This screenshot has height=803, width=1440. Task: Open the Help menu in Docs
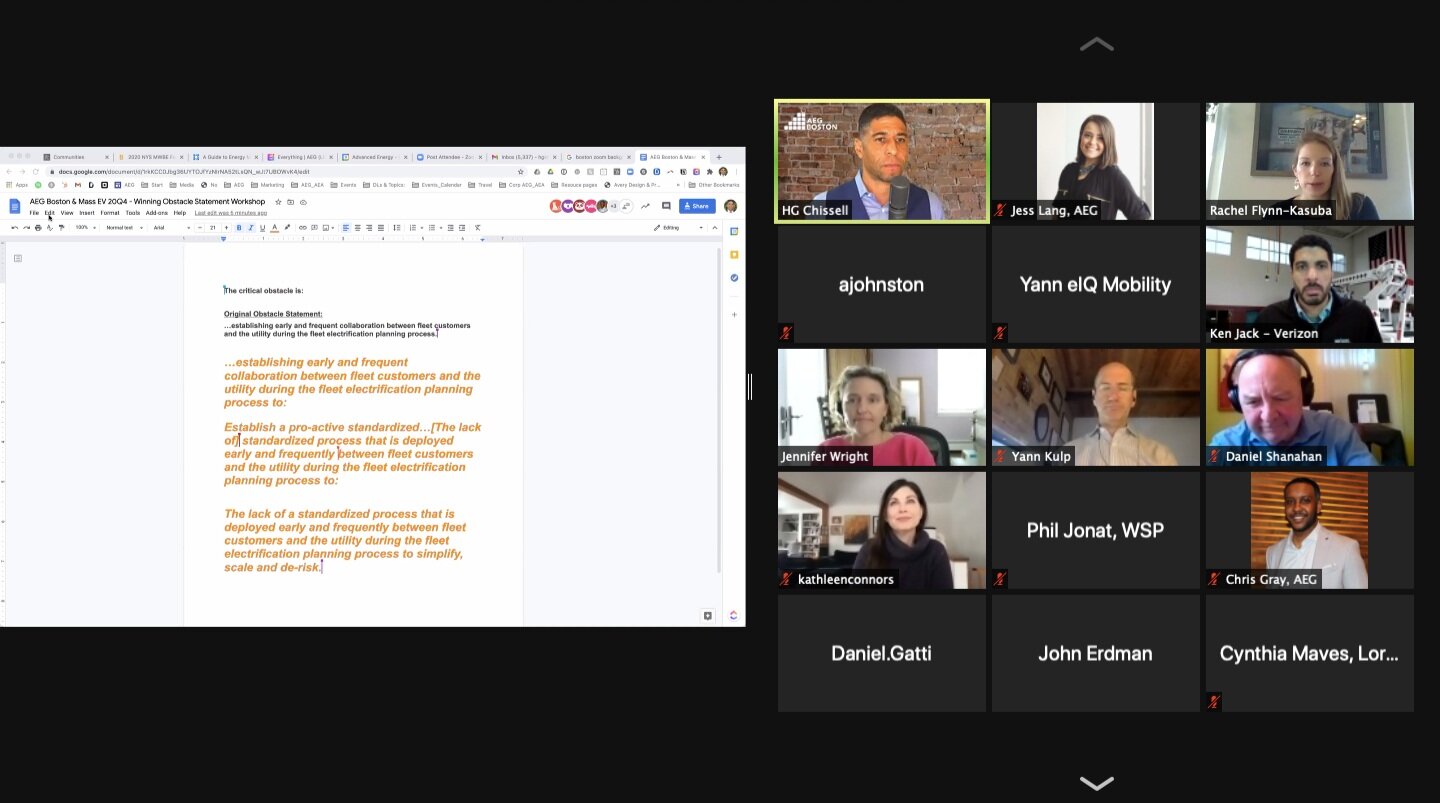point(180,213)
